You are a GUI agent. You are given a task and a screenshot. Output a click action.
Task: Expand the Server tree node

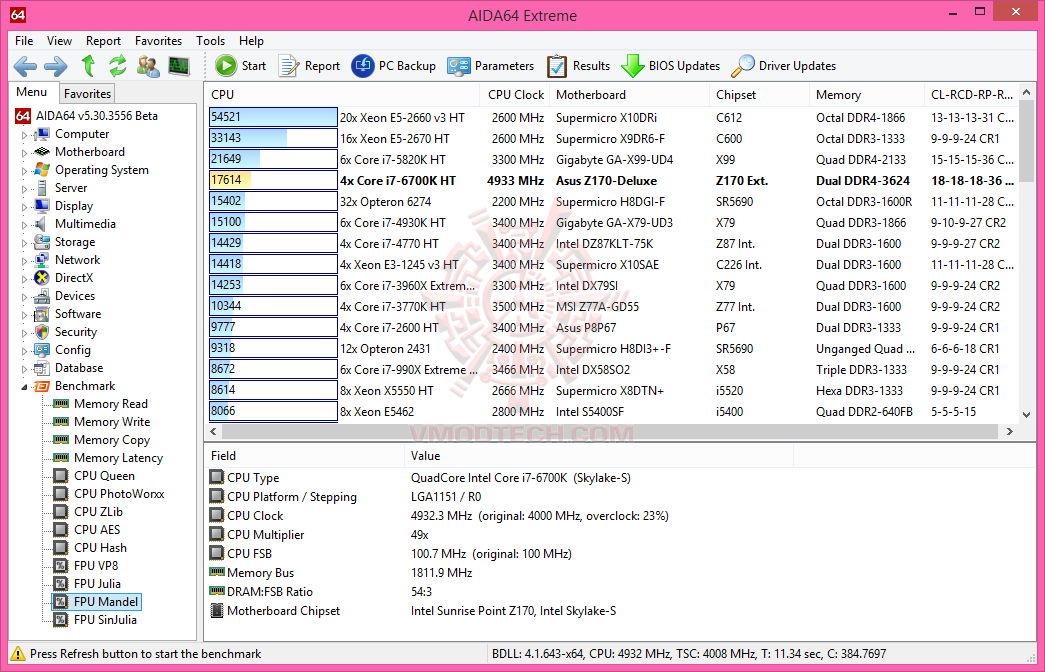tap(25, 189)
